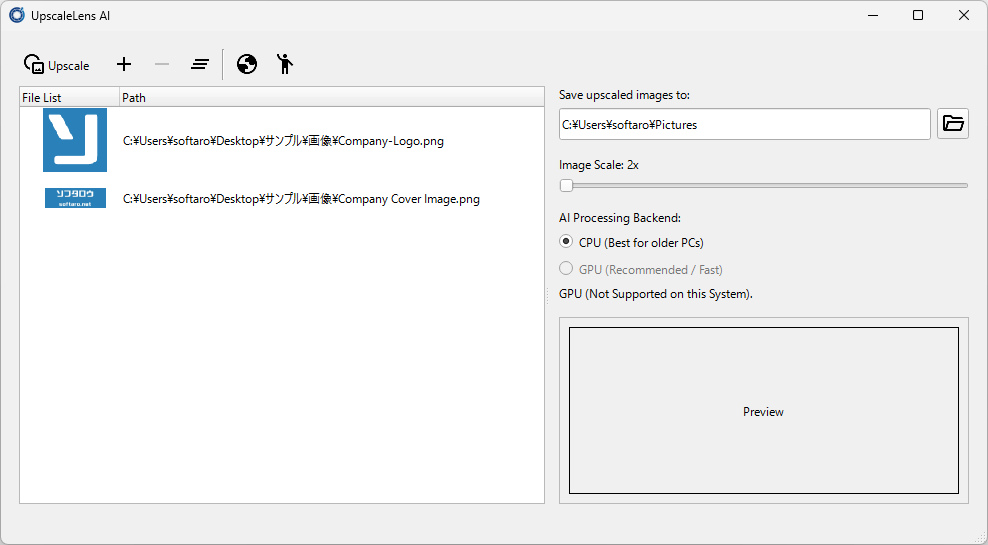Select the Company-Logo.png thumbnail
The width and height of the screenshot is (988, 545).
[x=75, y=141]
